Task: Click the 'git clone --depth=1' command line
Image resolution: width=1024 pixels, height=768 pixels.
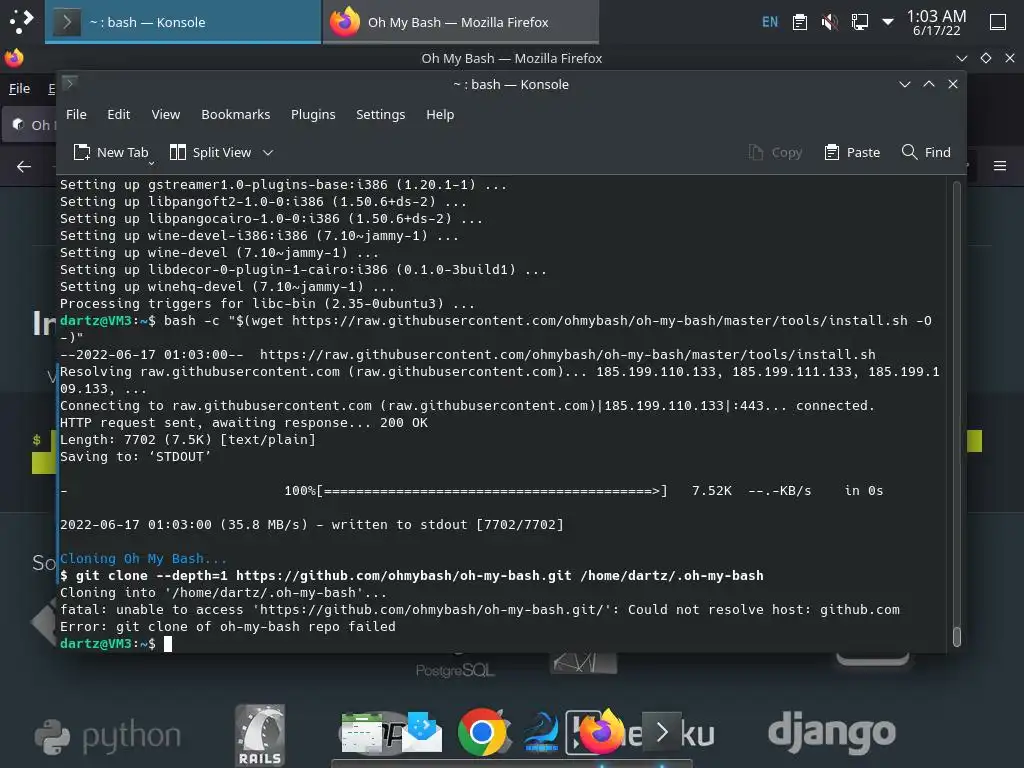Action: tap(411, 575)
